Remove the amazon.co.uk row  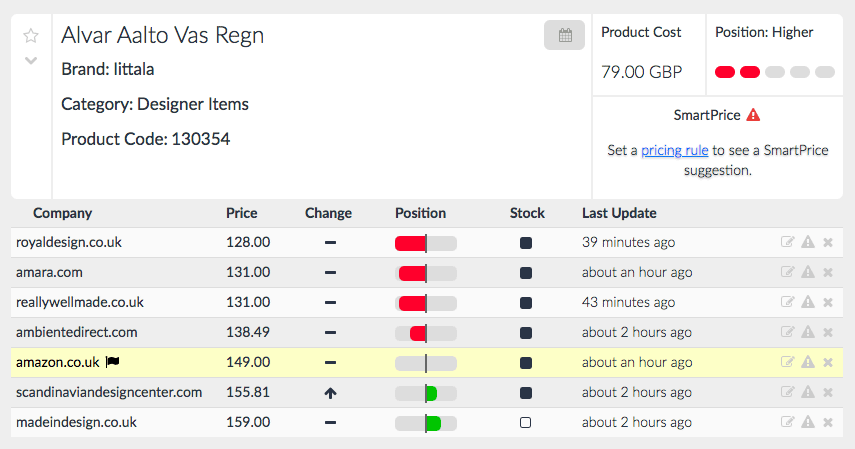pos(828,362)
